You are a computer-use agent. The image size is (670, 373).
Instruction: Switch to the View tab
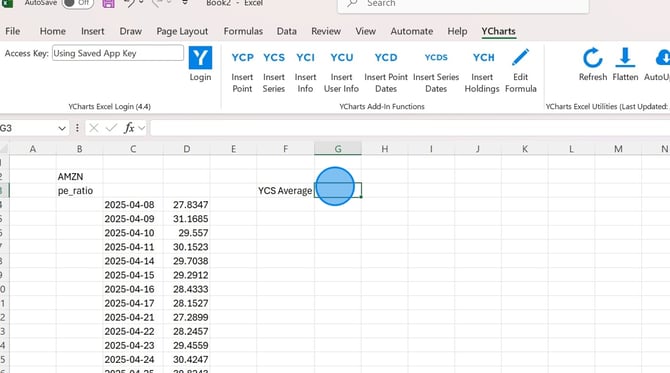pyautogui.click(x=365, y=31)
